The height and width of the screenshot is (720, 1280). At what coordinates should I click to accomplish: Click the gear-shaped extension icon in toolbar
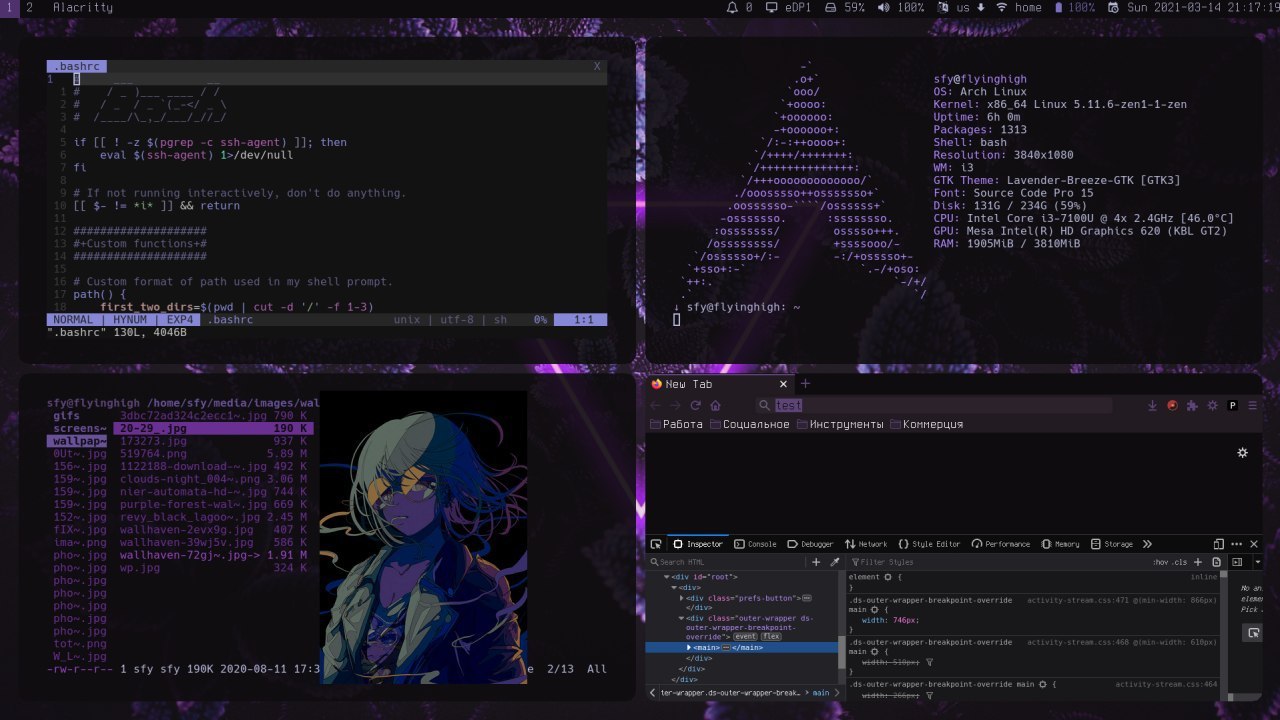(1212, 405)
